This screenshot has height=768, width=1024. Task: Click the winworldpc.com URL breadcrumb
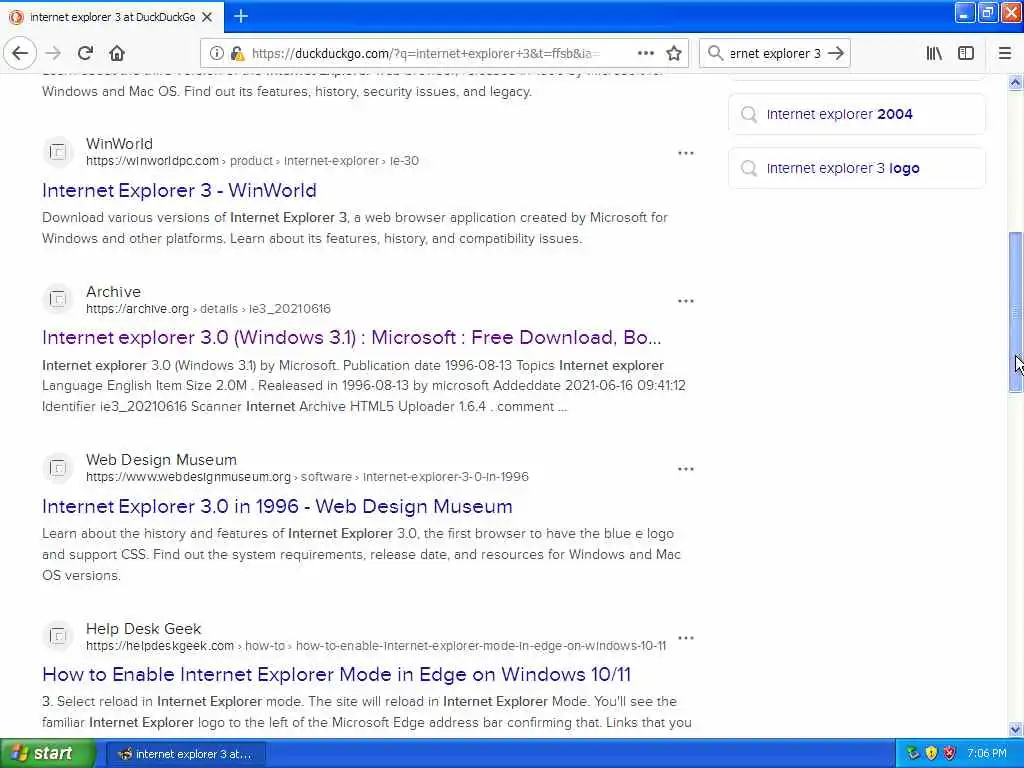[252, 161]
